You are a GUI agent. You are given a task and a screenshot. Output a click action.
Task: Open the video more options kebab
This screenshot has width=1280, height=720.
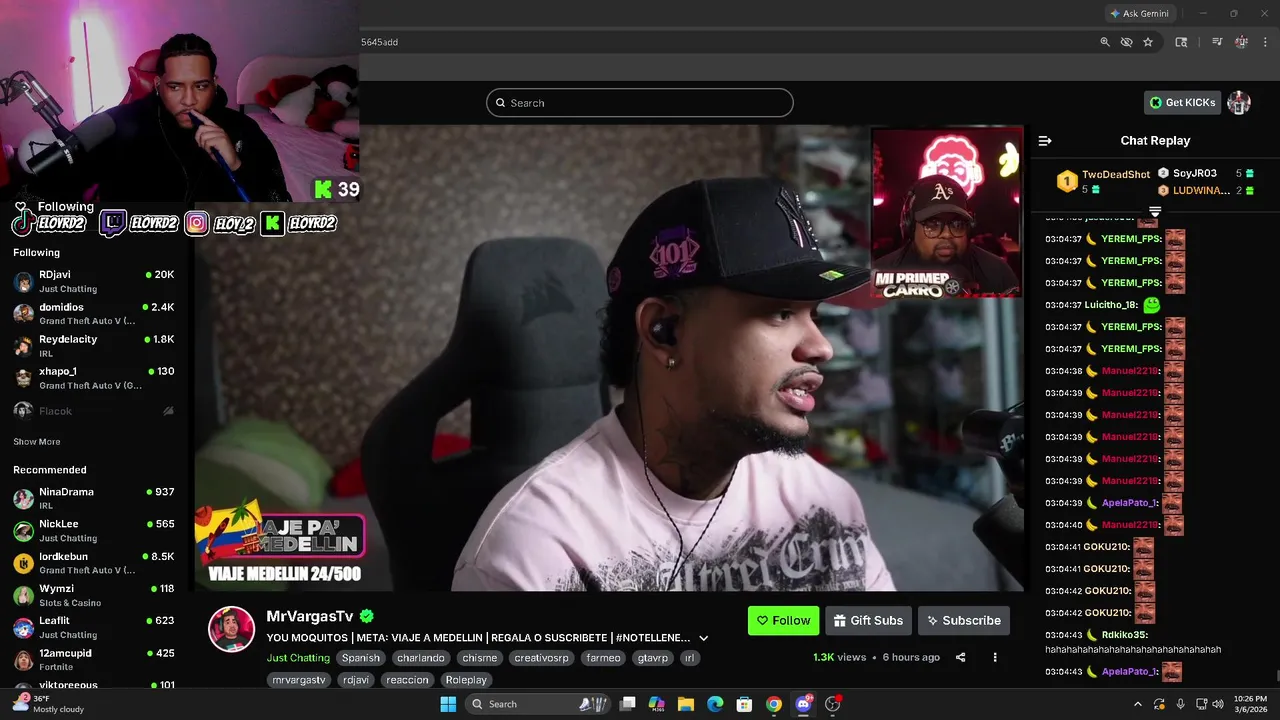tap(995, 657)
